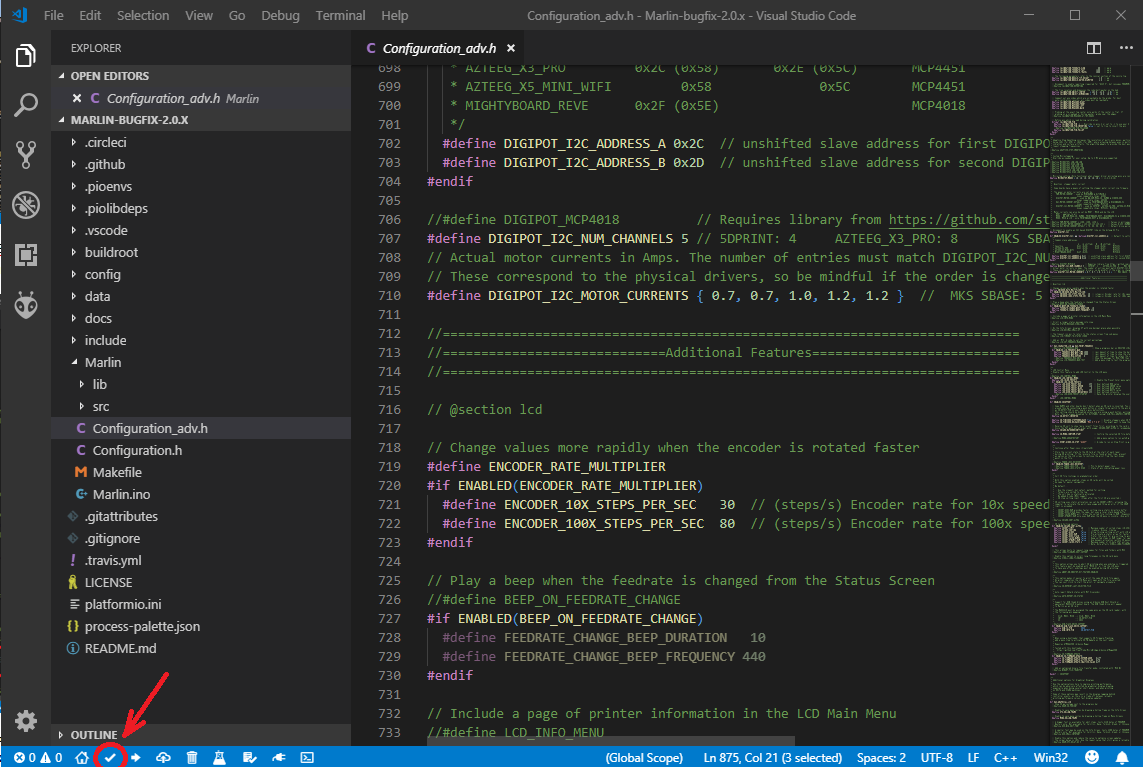Show the errors and warnings count panel
The height and width of the screenshot is (767, 1143).
pos(38,758)
